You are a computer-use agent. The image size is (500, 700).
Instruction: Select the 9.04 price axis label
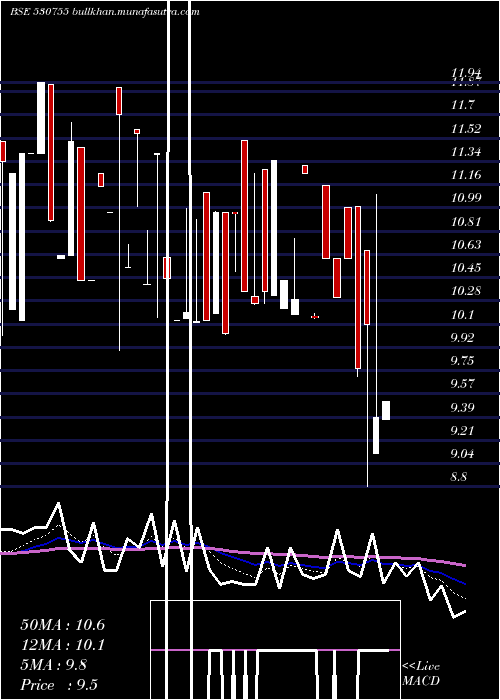click(x=462, y=454)
